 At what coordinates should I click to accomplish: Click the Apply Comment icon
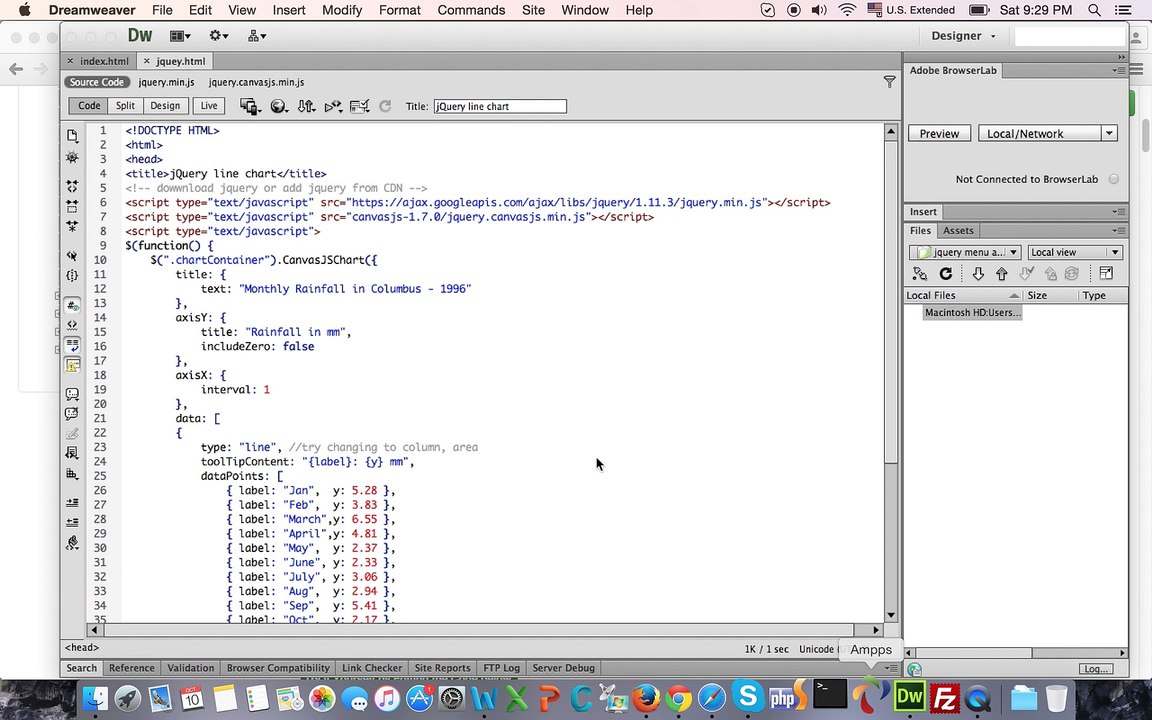click(x=72, y=395)
